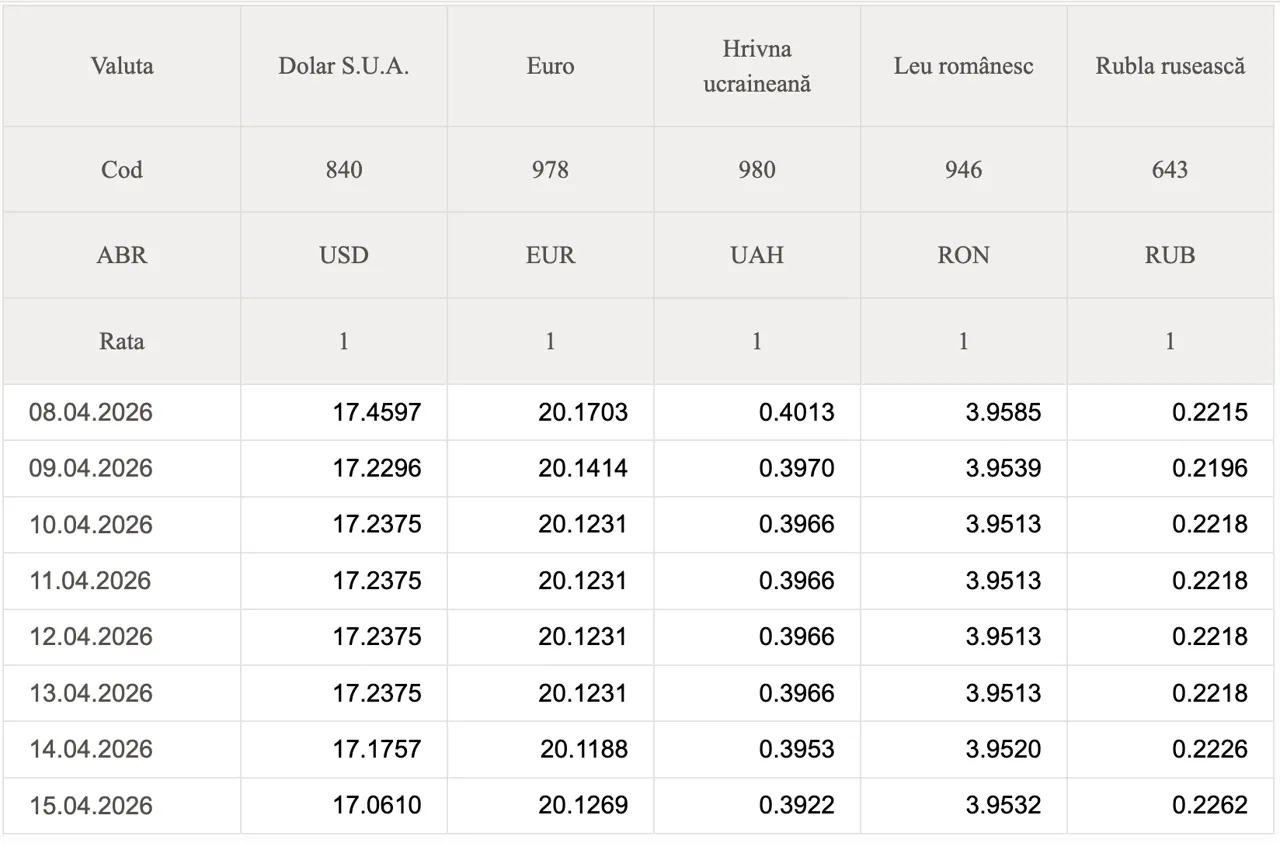
Task: Click the Hrivna ucraineană header cell
Action: coord(757,67)
